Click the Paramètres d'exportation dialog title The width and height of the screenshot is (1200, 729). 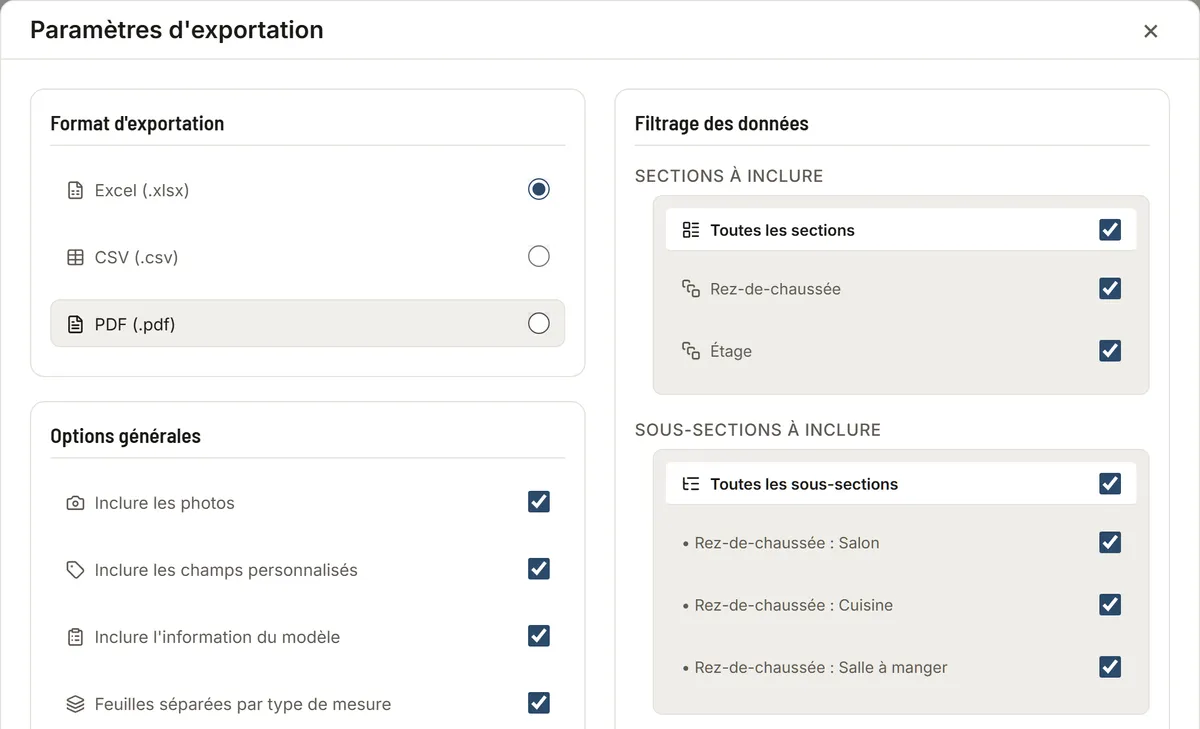tap(177, 30)
